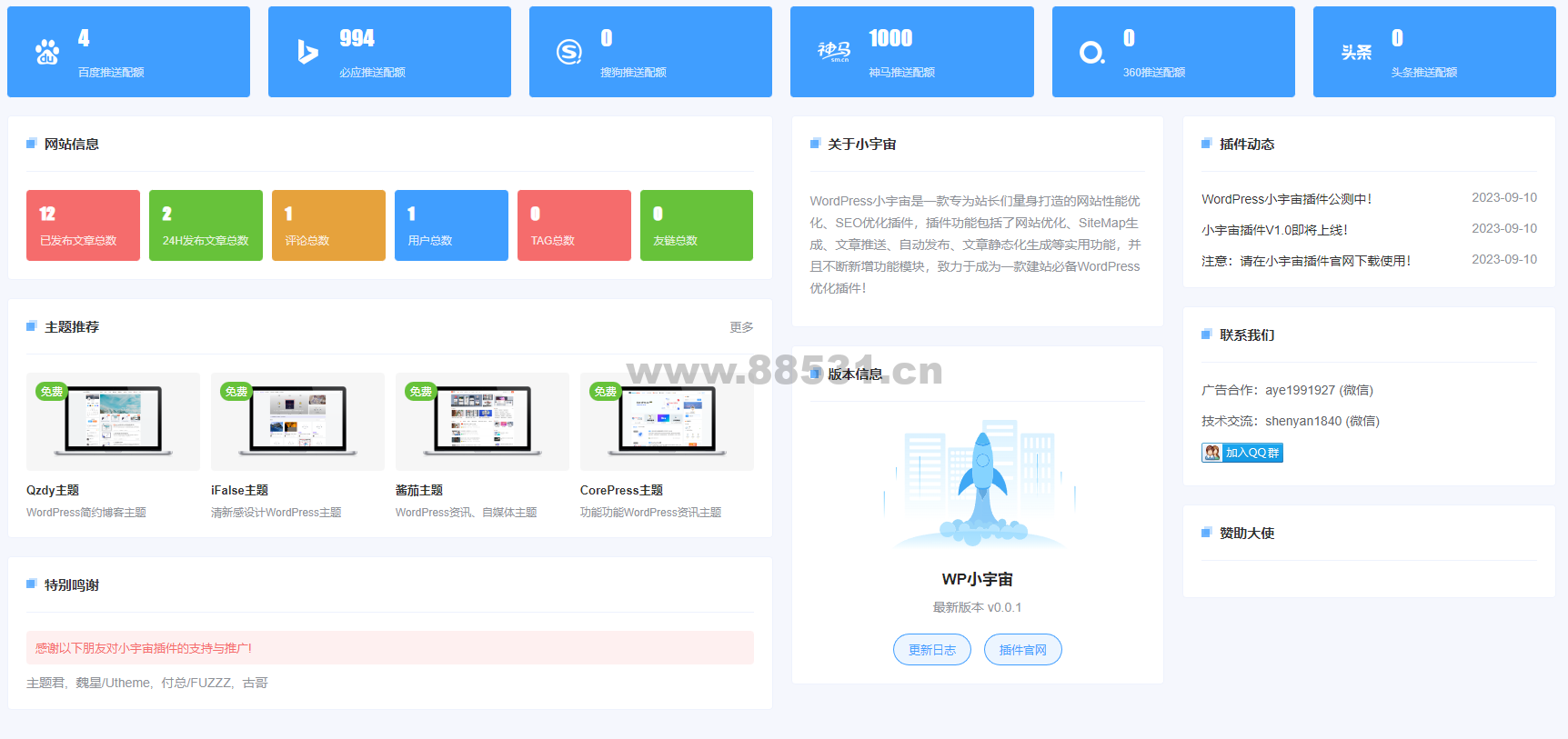This screenshot has width=1568, height=739.
Task: Open news item WordPress小宇宙插件公测中
Action: 1286,199
